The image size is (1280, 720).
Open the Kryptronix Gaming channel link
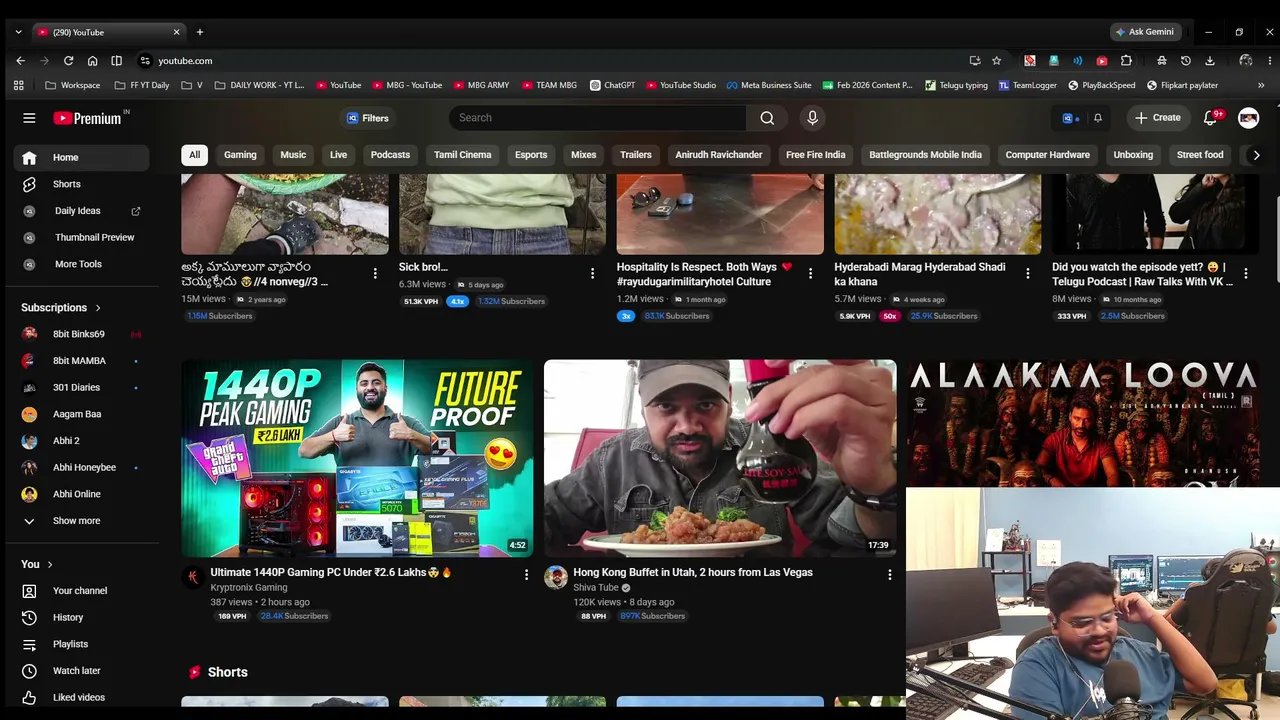pyautogui.click(x=249, y=588)
